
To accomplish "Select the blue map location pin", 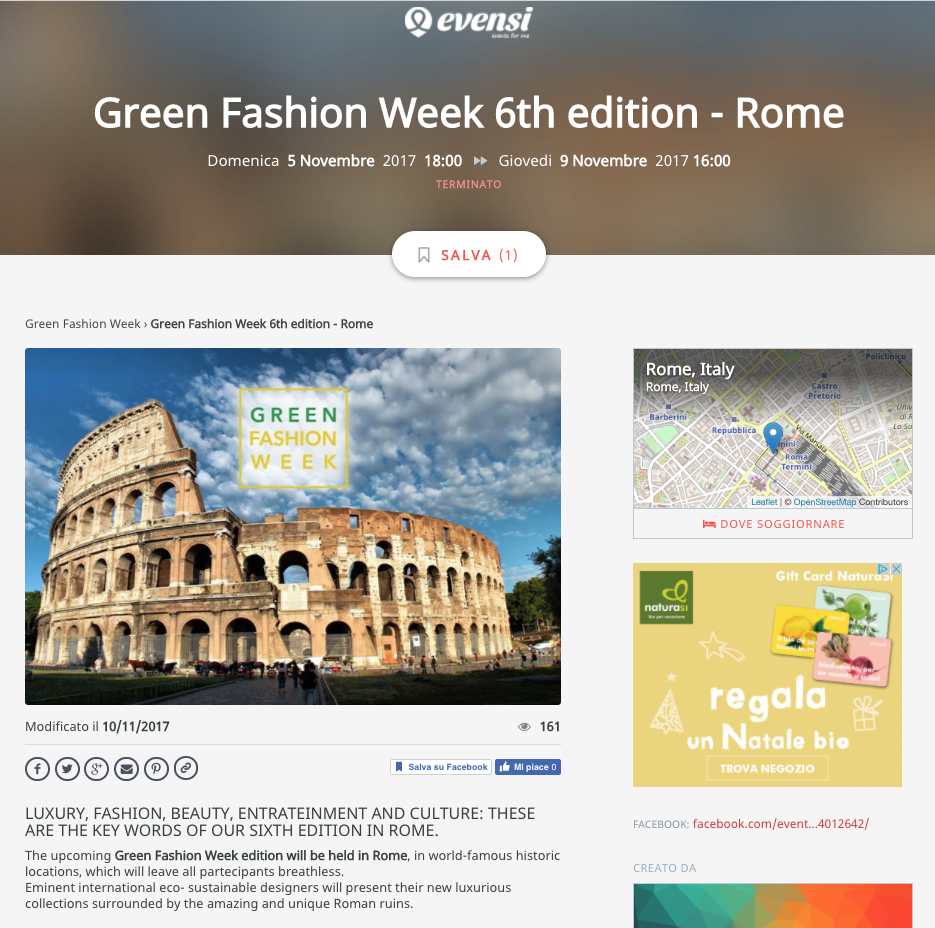I will [773, 437].
